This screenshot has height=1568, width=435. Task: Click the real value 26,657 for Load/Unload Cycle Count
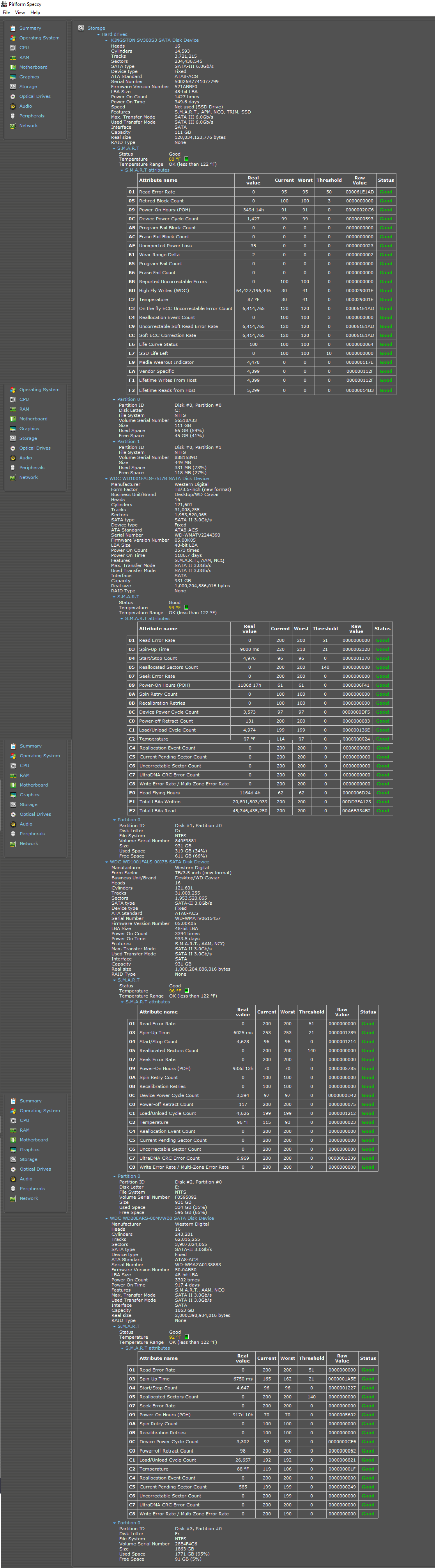coord(243,1460)
